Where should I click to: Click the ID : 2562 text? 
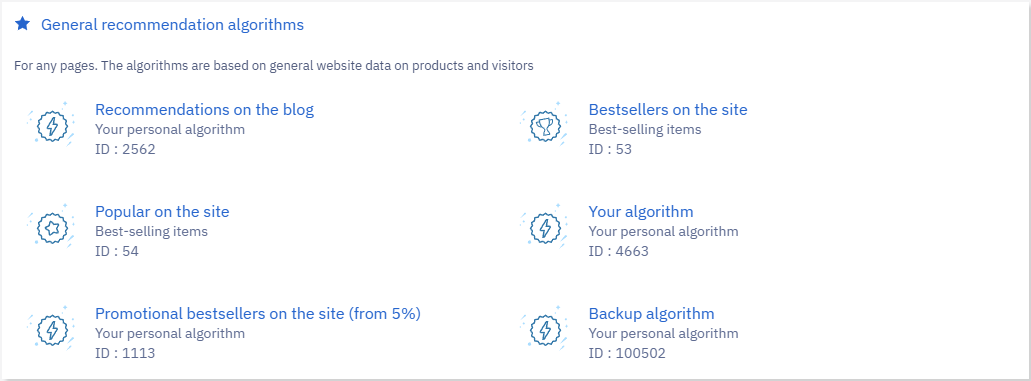(126, 149)
